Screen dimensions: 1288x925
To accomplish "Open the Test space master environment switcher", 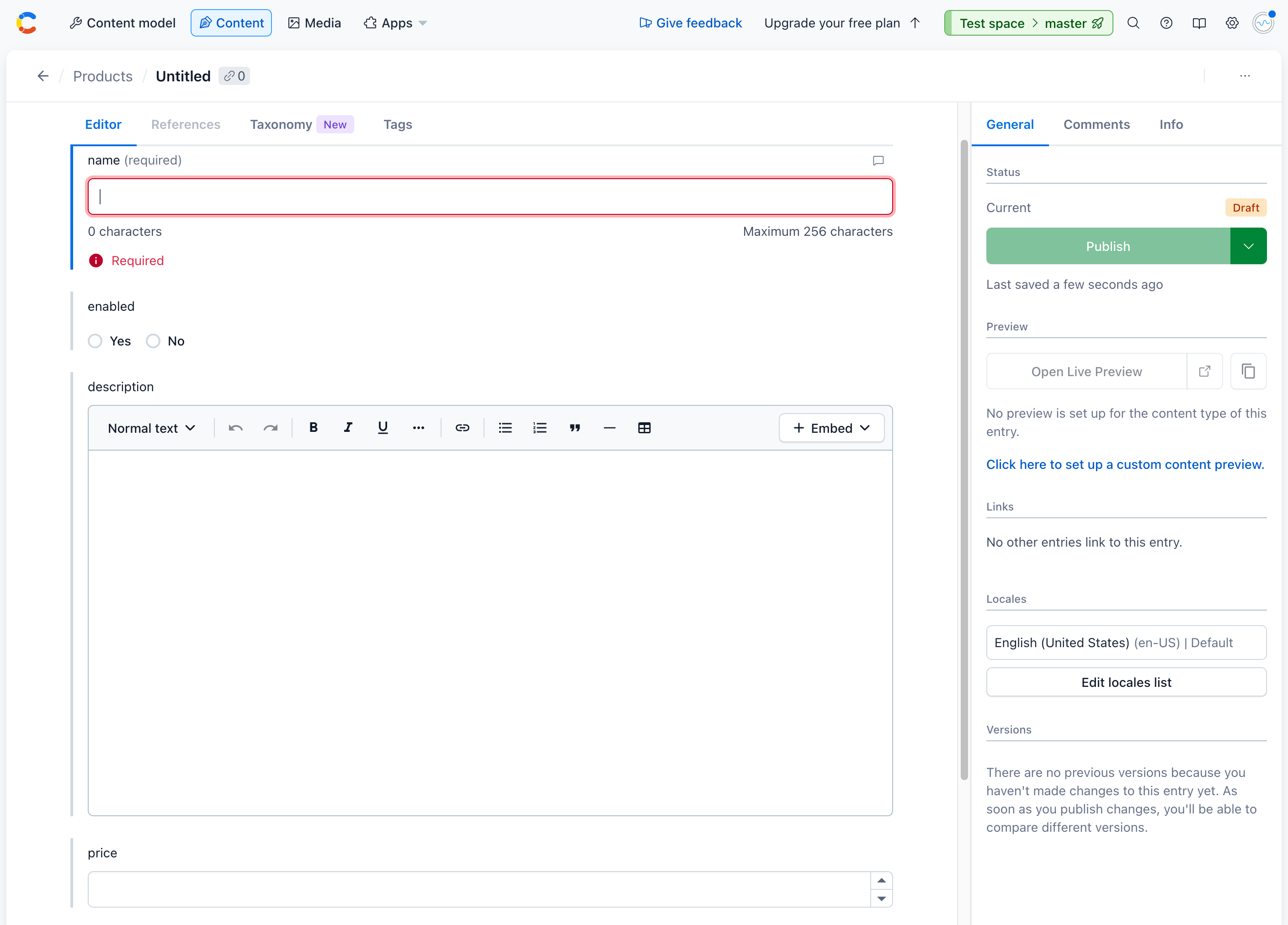I will click(x=1028, y=23).
